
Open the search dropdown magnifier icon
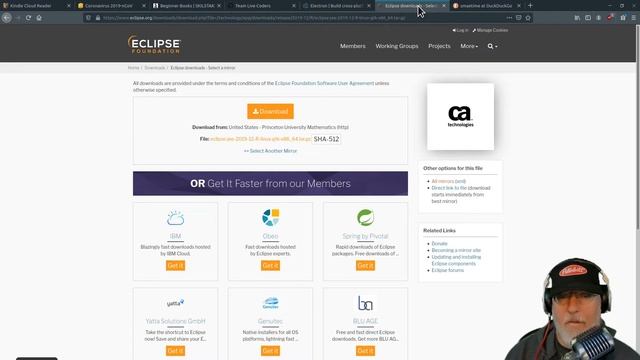tap(492, 46)
